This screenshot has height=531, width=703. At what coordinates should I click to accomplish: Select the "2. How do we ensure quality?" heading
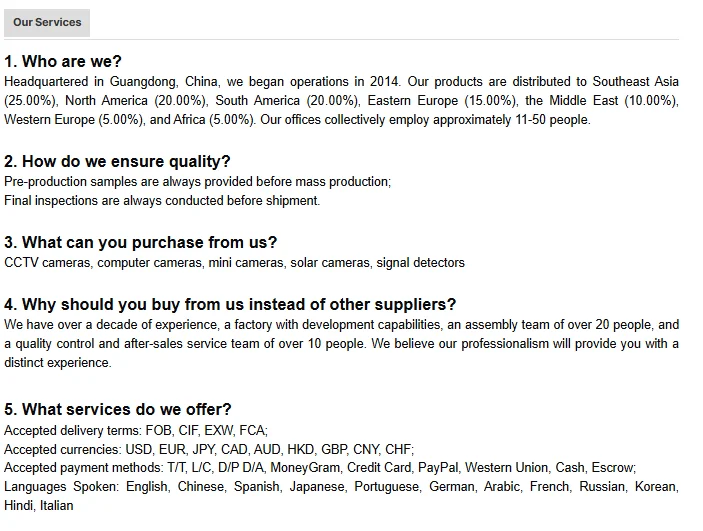(x=117, y=161)
